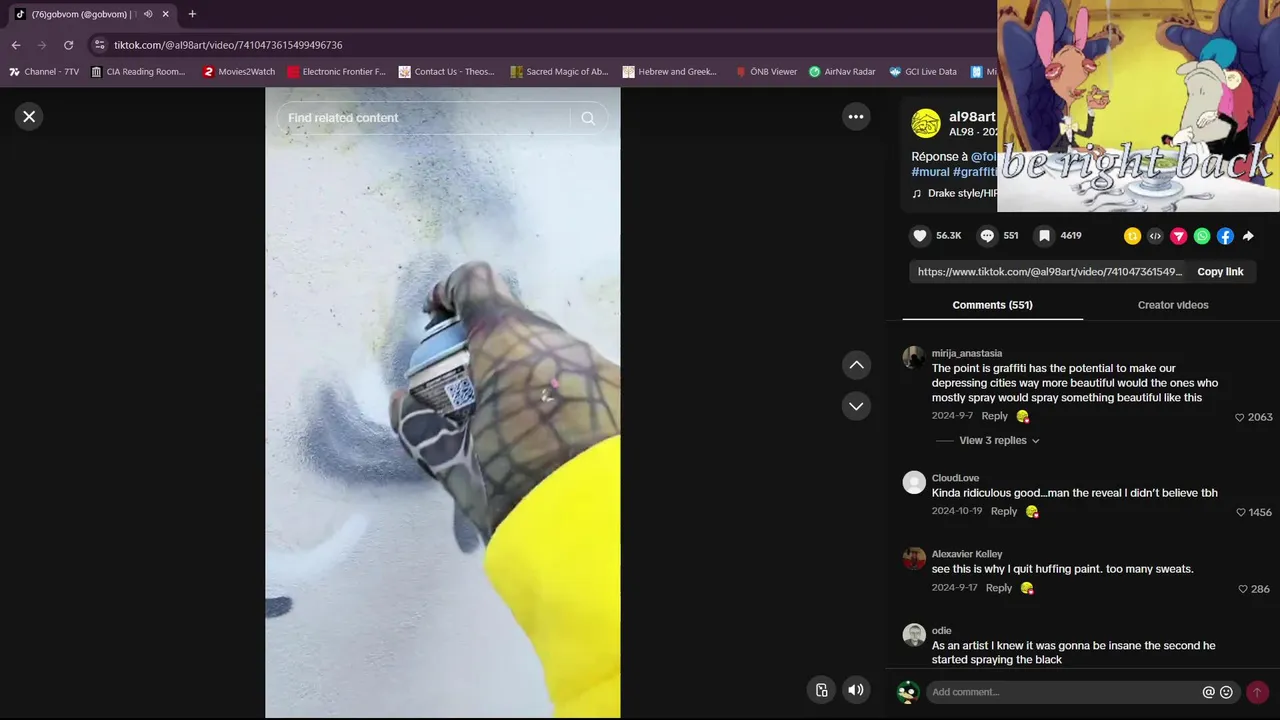Open Channel - 7TV bookmark
Screen dimensions: 1280x720
click(44, 72)
